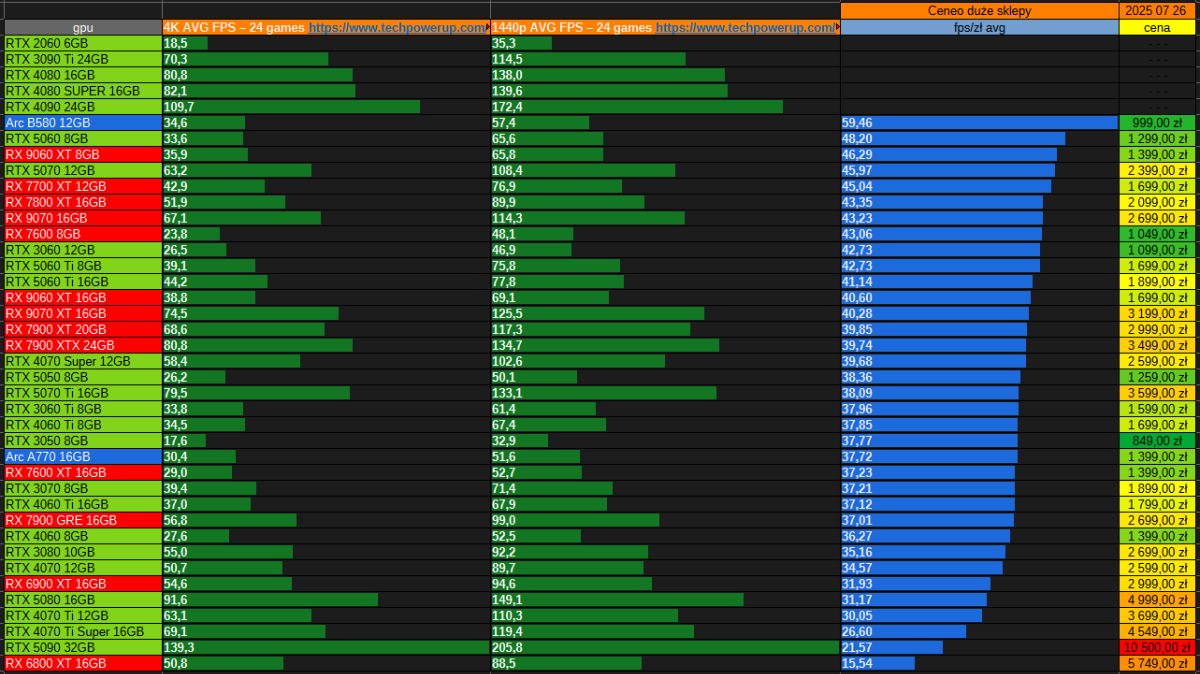Viewport: 1200px width, 674px height.
Task: Select the 'RX 7900 GRE 16GB' cell
Action: pos(83,520)
